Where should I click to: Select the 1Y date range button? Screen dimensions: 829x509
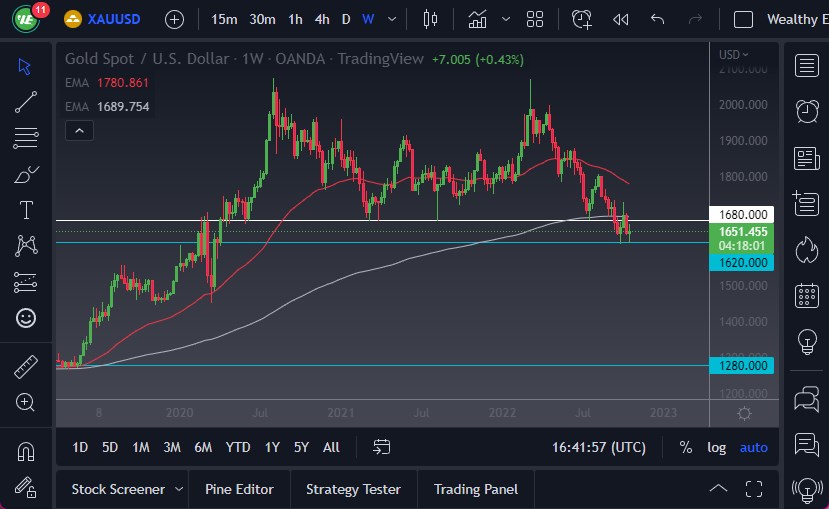272,447
